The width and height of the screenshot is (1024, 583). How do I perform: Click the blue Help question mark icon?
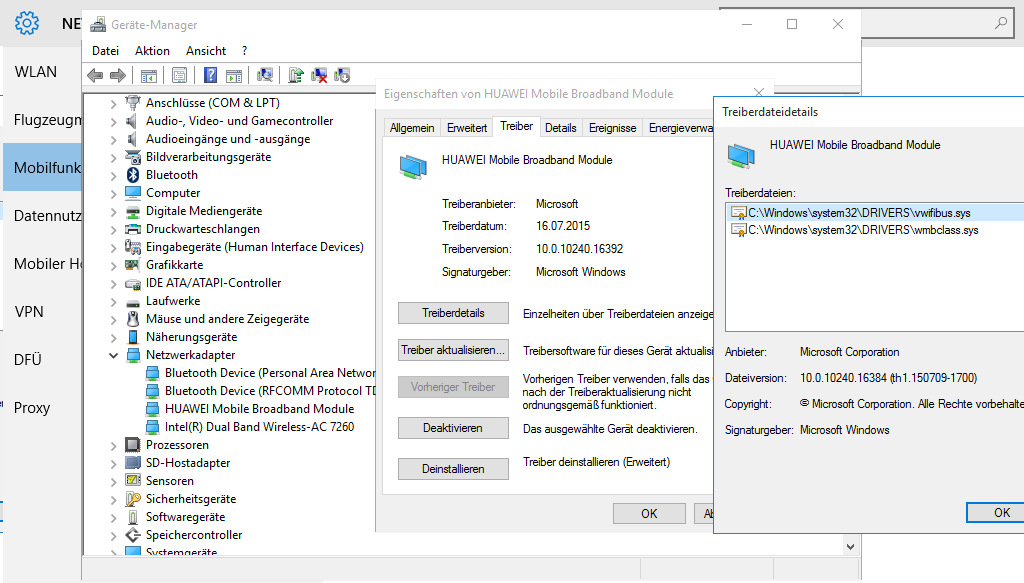pyautogui.click(x=210, y=76)
